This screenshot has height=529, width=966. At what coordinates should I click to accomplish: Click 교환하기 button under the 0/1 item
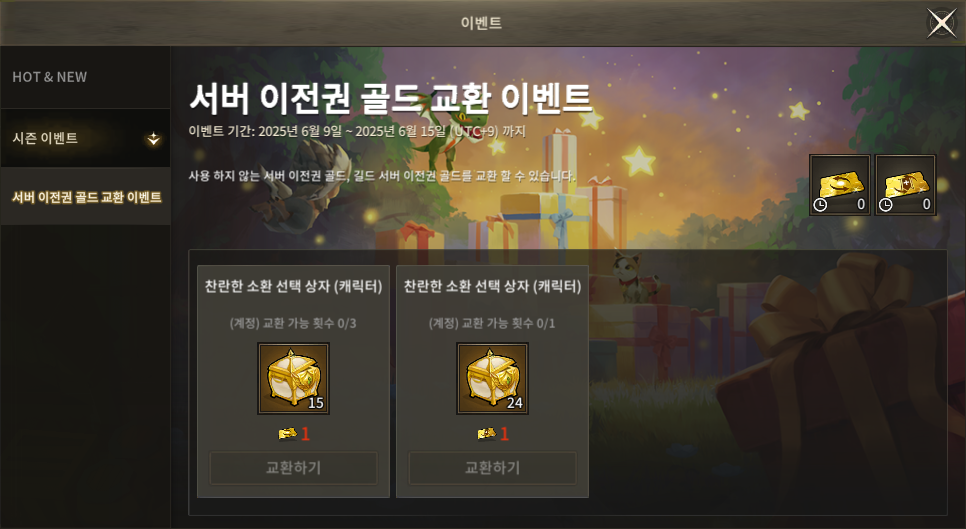(492, 468)
